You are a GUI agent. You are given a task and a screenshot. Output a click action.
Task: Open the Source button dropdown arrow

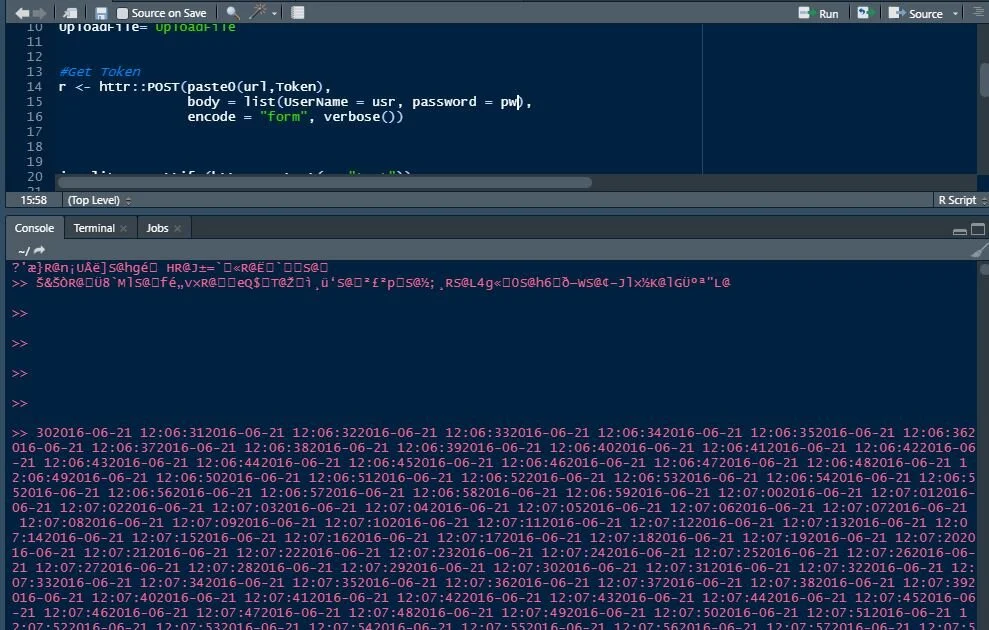[956, 13]
